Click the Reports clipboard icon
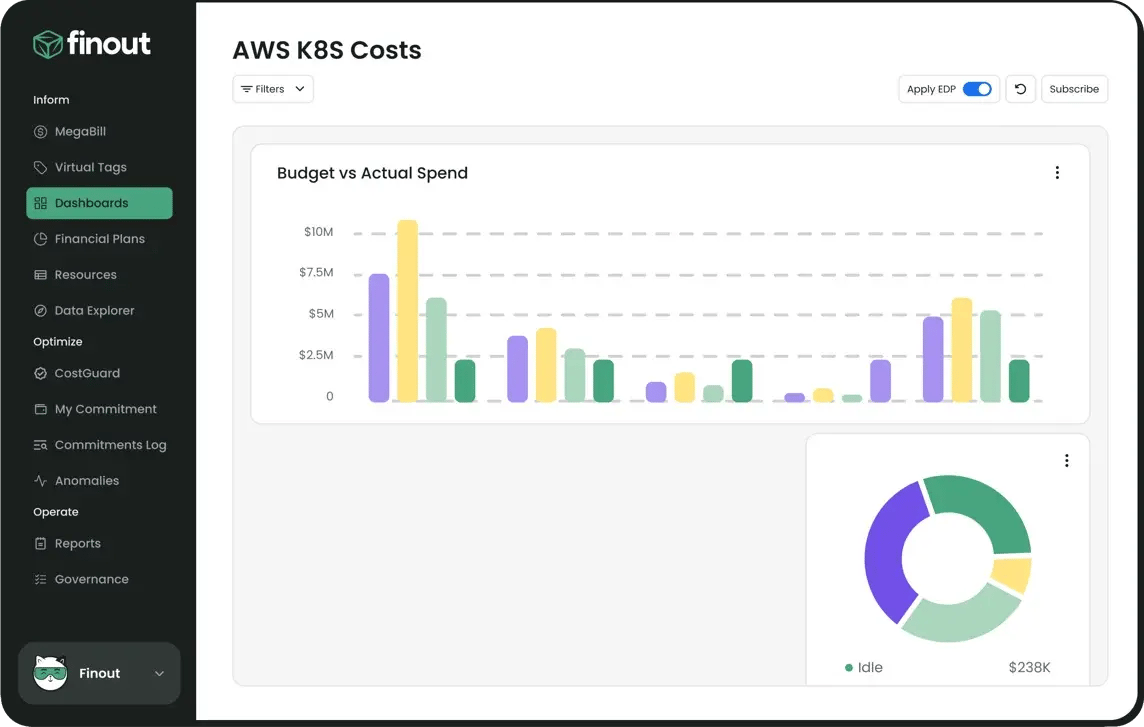 pos(40,544)
